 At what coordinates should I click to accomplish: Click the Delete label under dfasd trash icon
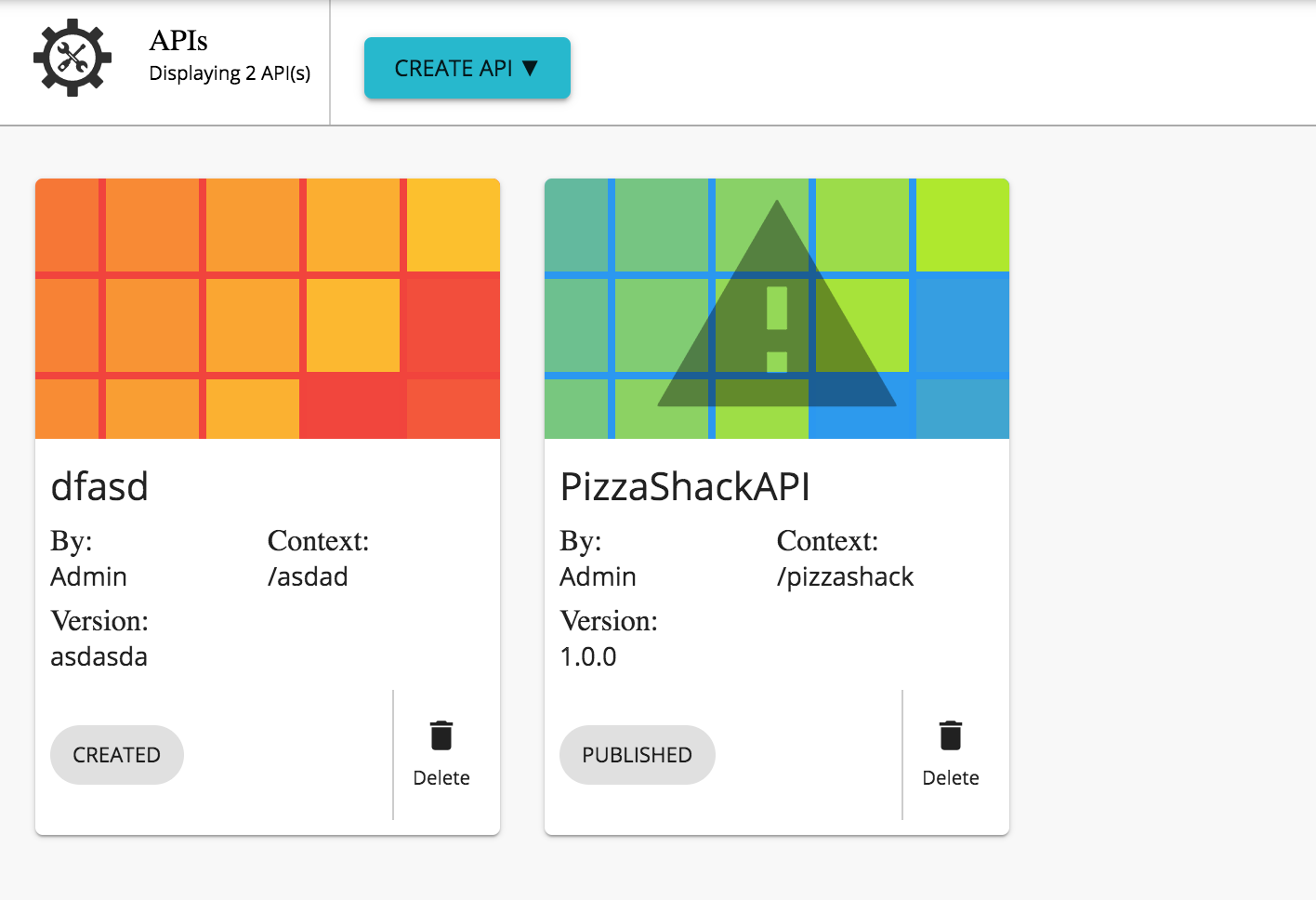[441, 778]
